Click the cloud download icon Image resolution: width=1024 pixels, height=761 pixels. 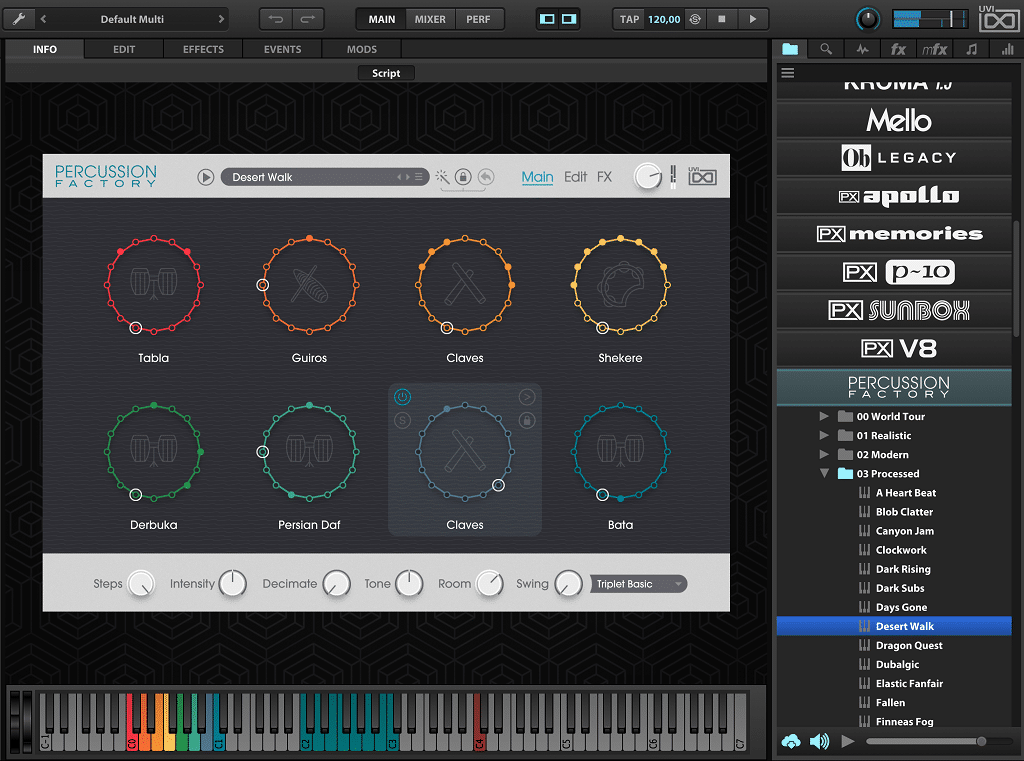pos(791,741)
